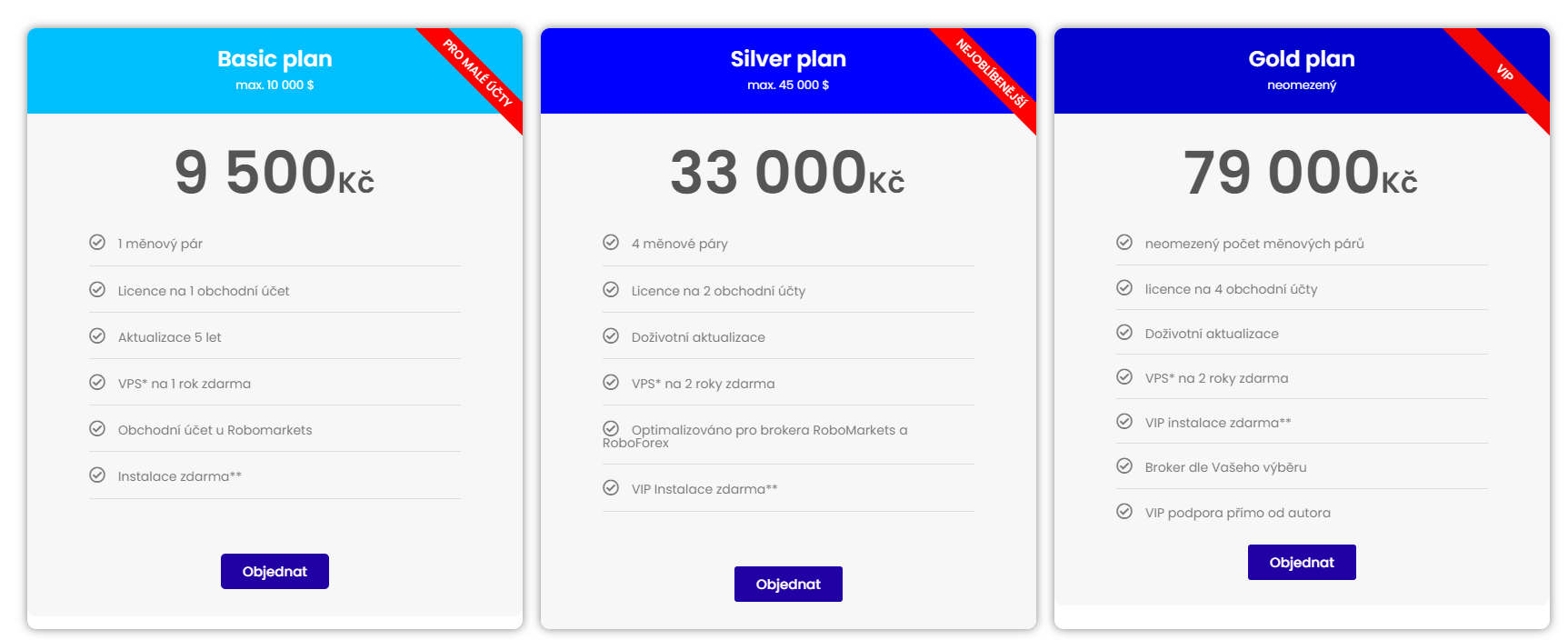Click check icon beside 'VIP podpora přímo od autora'

click(1124, 511)
